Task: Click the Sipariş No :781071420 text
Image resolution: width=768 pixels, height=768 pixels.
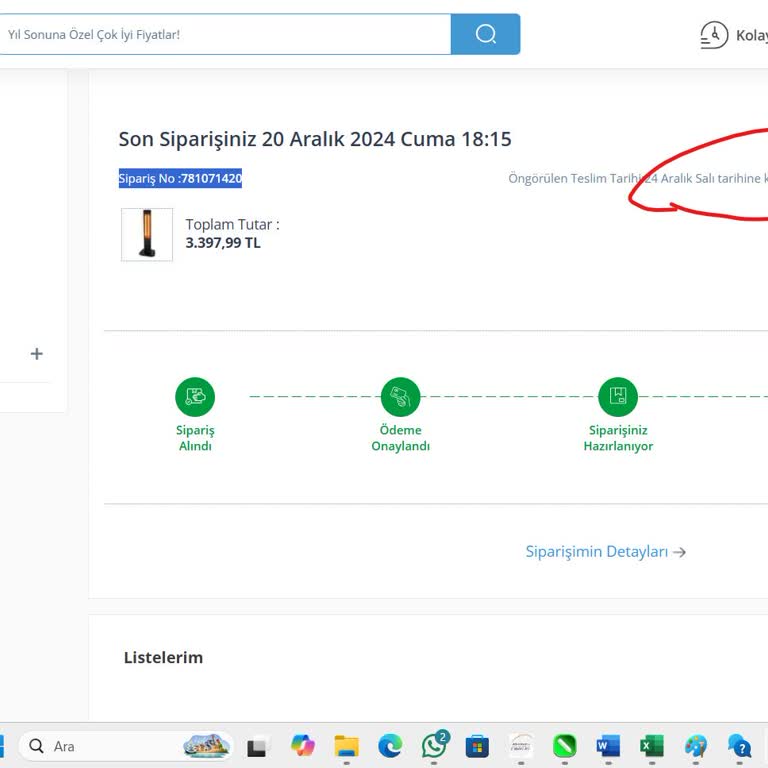Action: pyautogui.click(x=180, y=178)
